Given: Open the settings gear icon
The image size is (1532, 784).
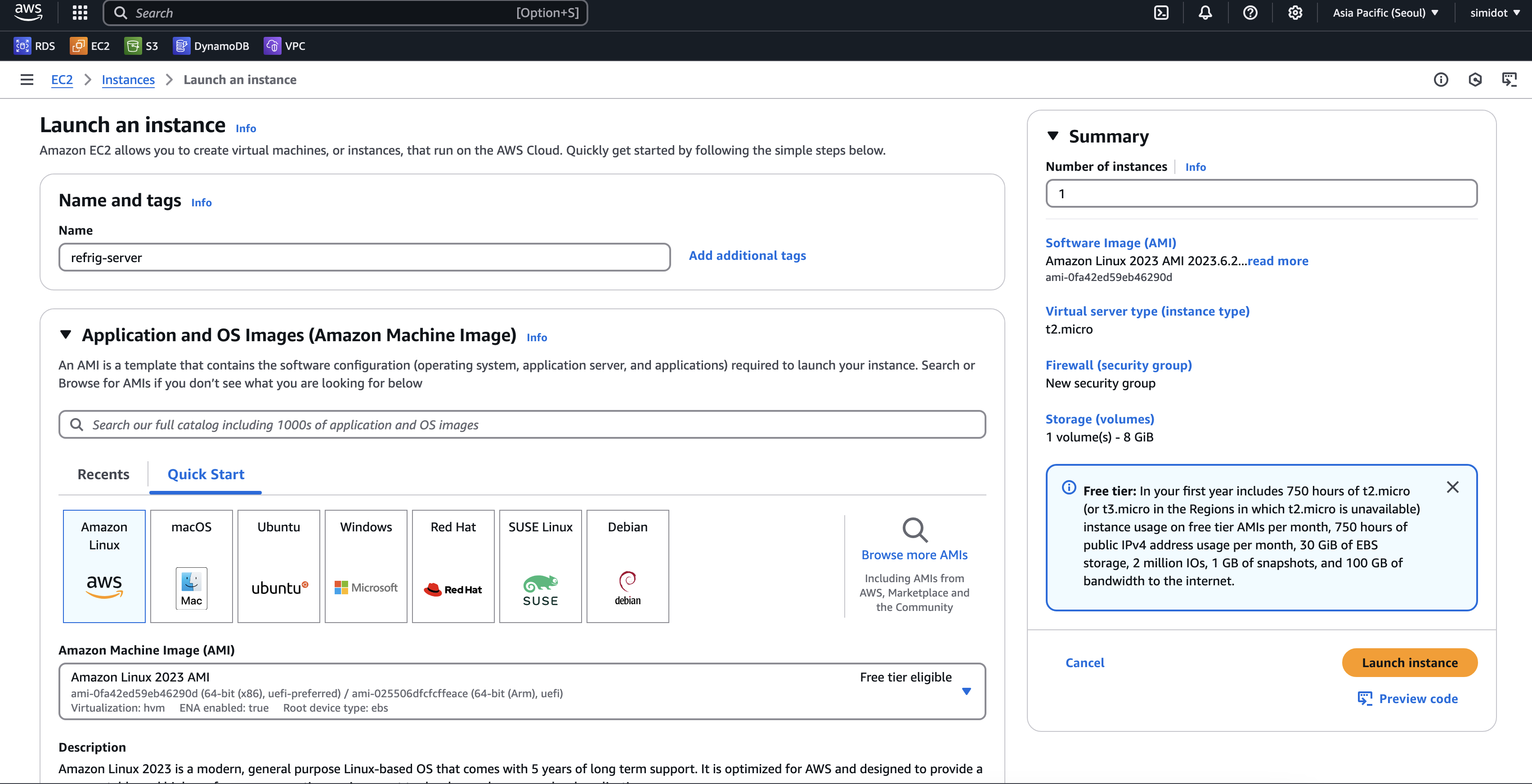Looking at the screenshot, I should (1295, 13).
